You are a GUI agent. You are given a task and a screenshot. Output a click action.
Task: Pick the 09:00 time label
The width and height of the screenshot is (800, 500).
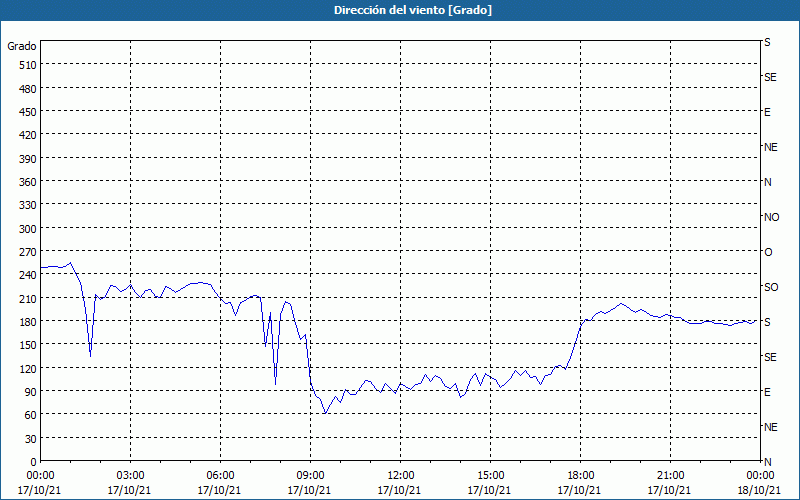[x=310, y=476]
